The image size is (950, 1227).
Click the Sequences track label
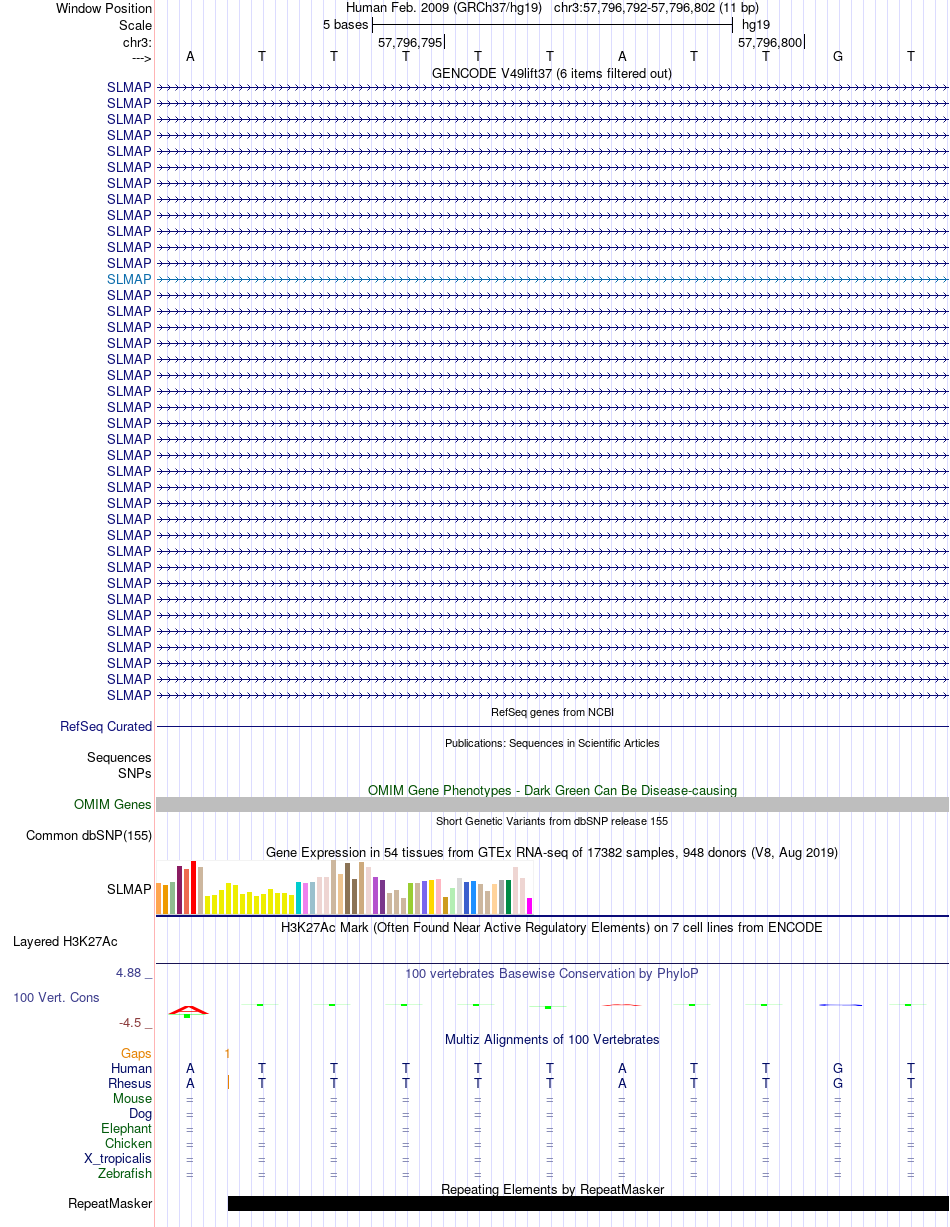(x=119, y=758)
